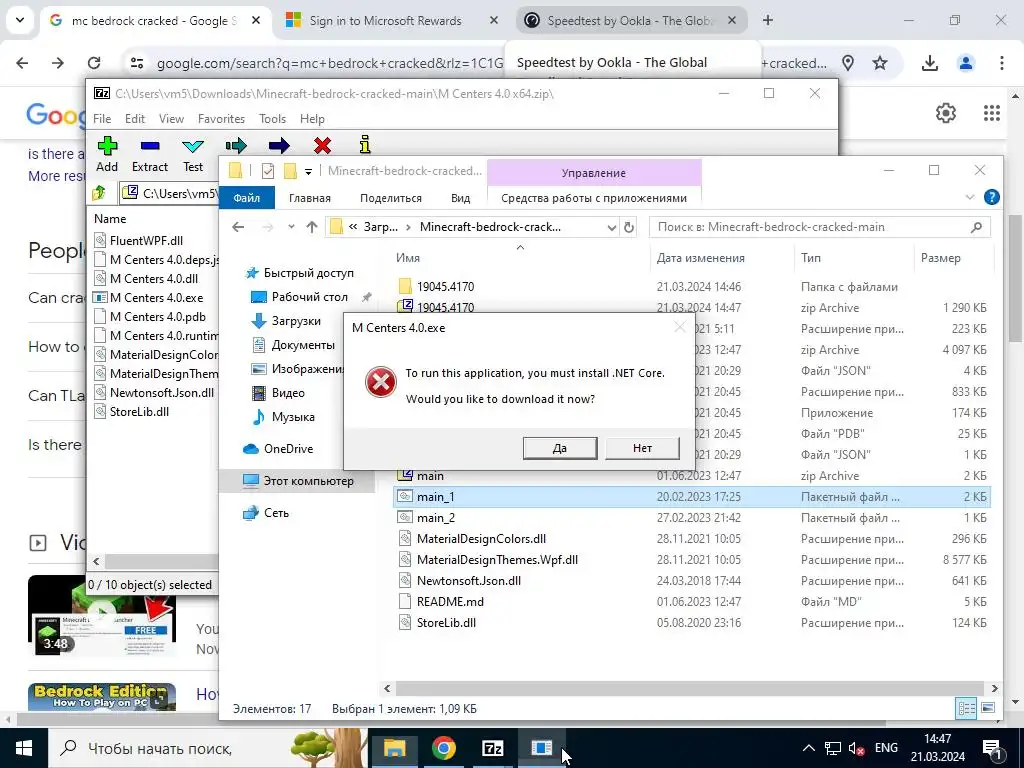Switch to mc bedrock cracked Chrome tab
This screenshot has width=1024, height=768.
[157, 21]
